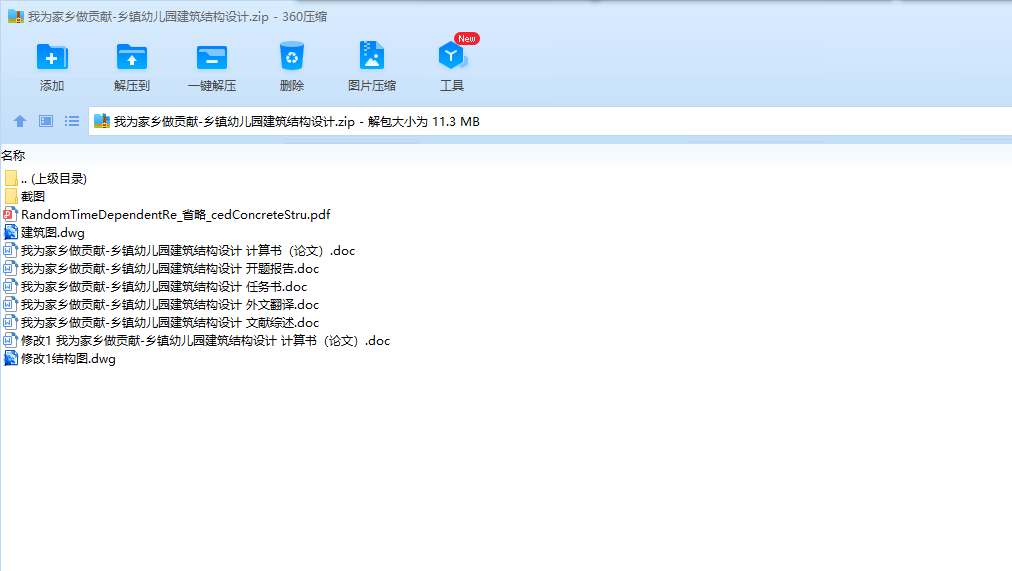The width and height of the screenshot is (1012, 571).
Task: Select 修改1 我为家乡做贡献 计算书（论文）.doc
Action: point(205,341)
